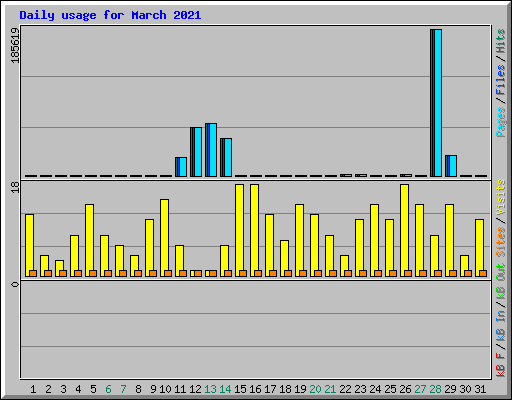Click the 18 maximum visits axis label
This screenshot has height=400, width=512.
15,187
